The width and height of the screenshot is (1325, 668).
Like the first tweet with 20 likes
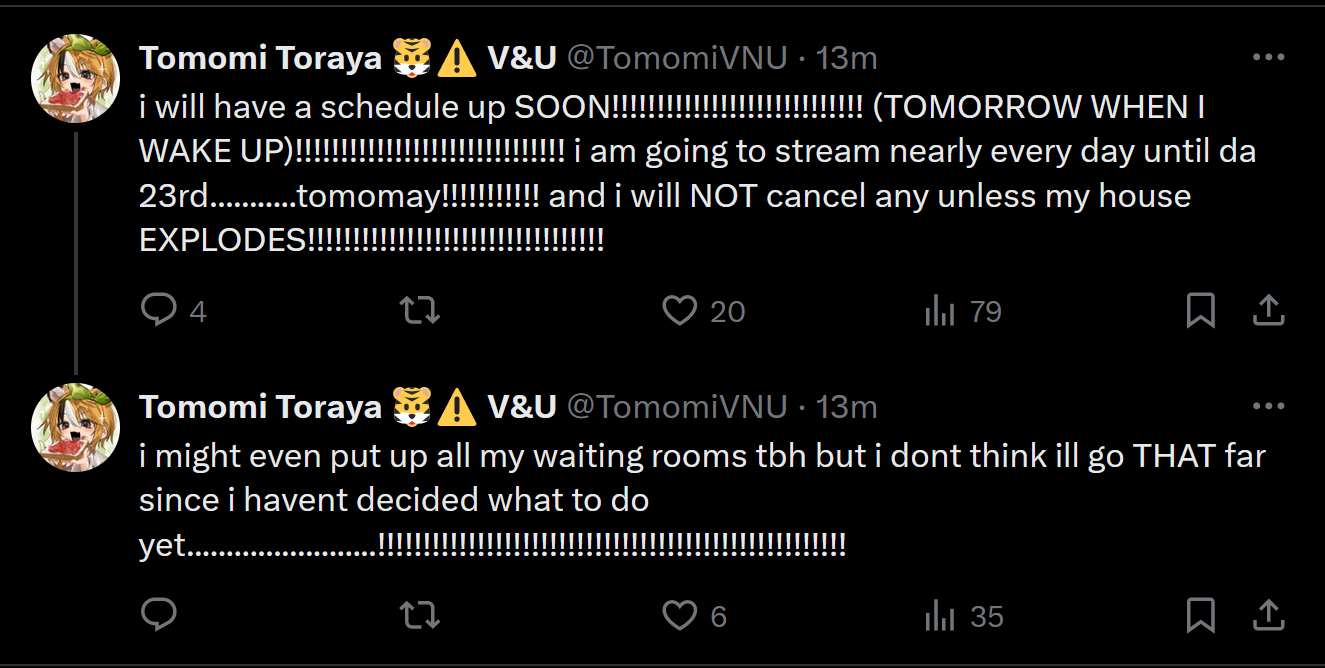(680, 311)
